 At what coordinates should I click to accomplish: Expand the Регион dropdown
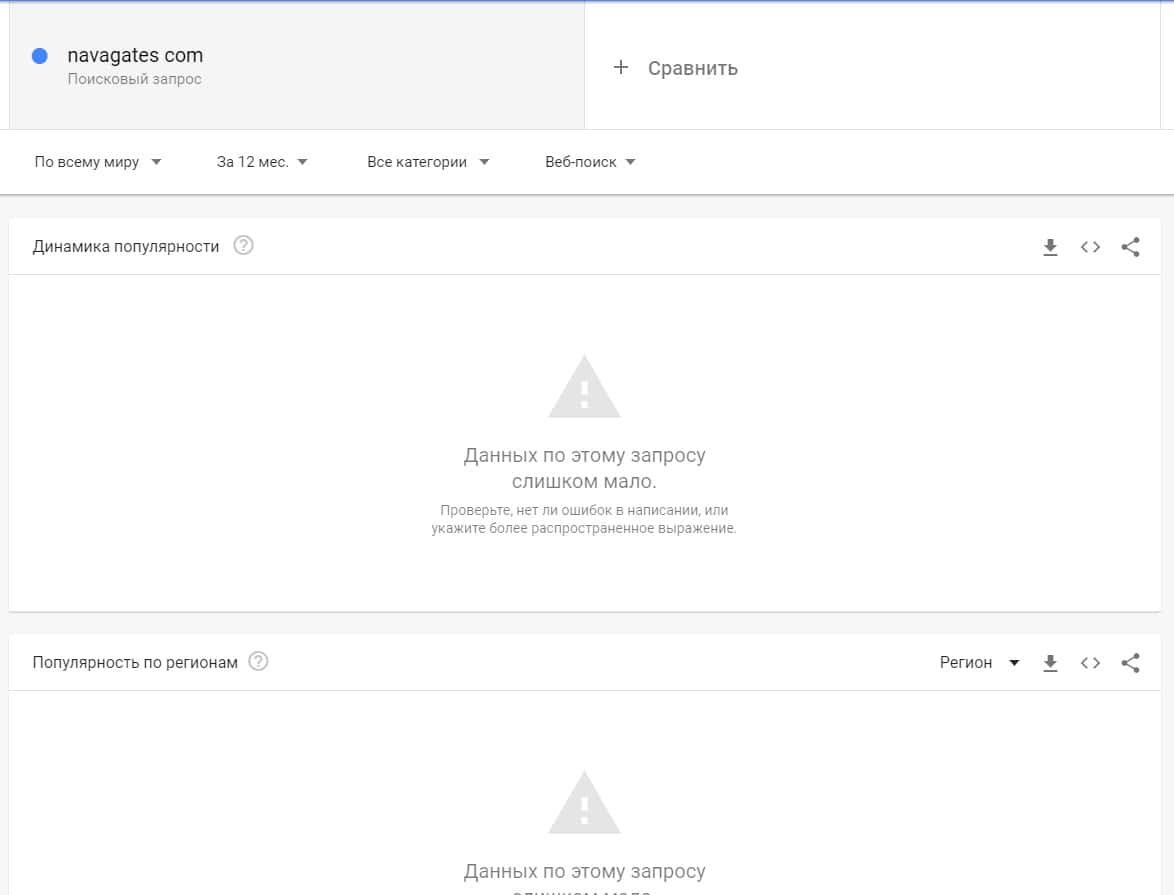(x=979, y=663)
